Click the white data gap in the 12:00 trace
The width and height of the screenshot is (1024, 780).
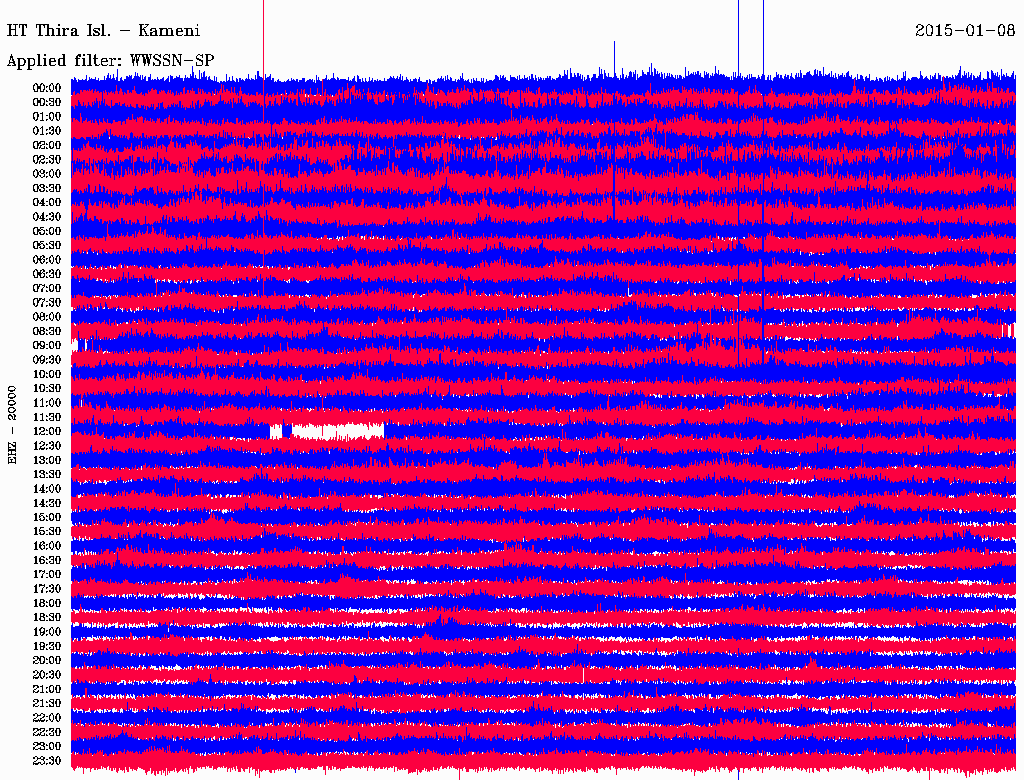click(x=335, y=432)
